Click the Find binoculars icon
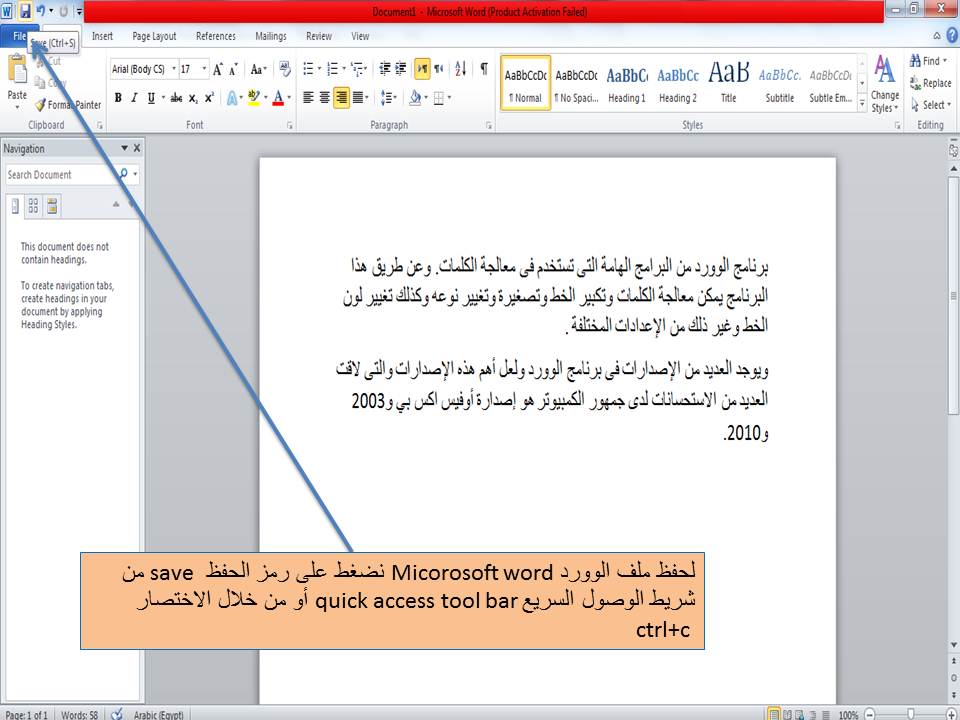The image size is (960, 720). pos(915,61)
